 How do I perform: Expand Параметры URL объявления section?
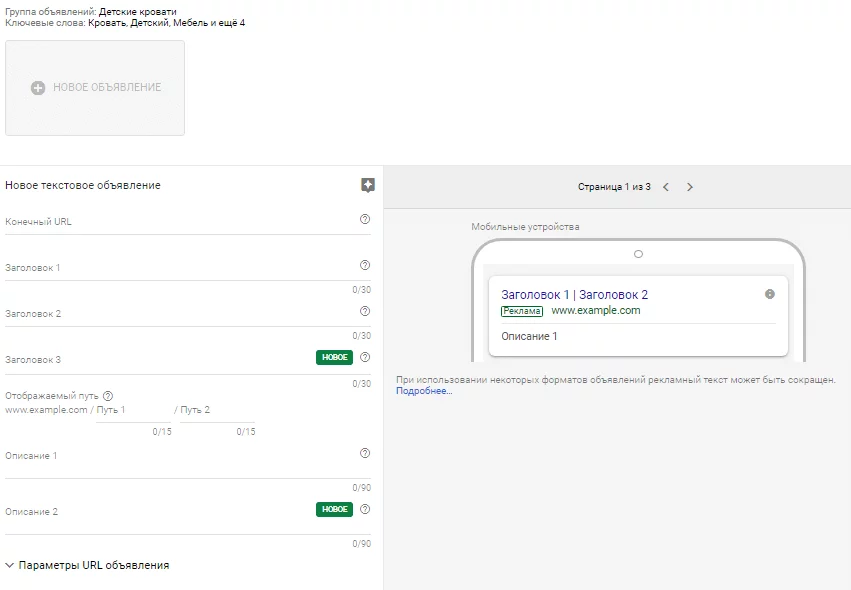pos(87,566)
